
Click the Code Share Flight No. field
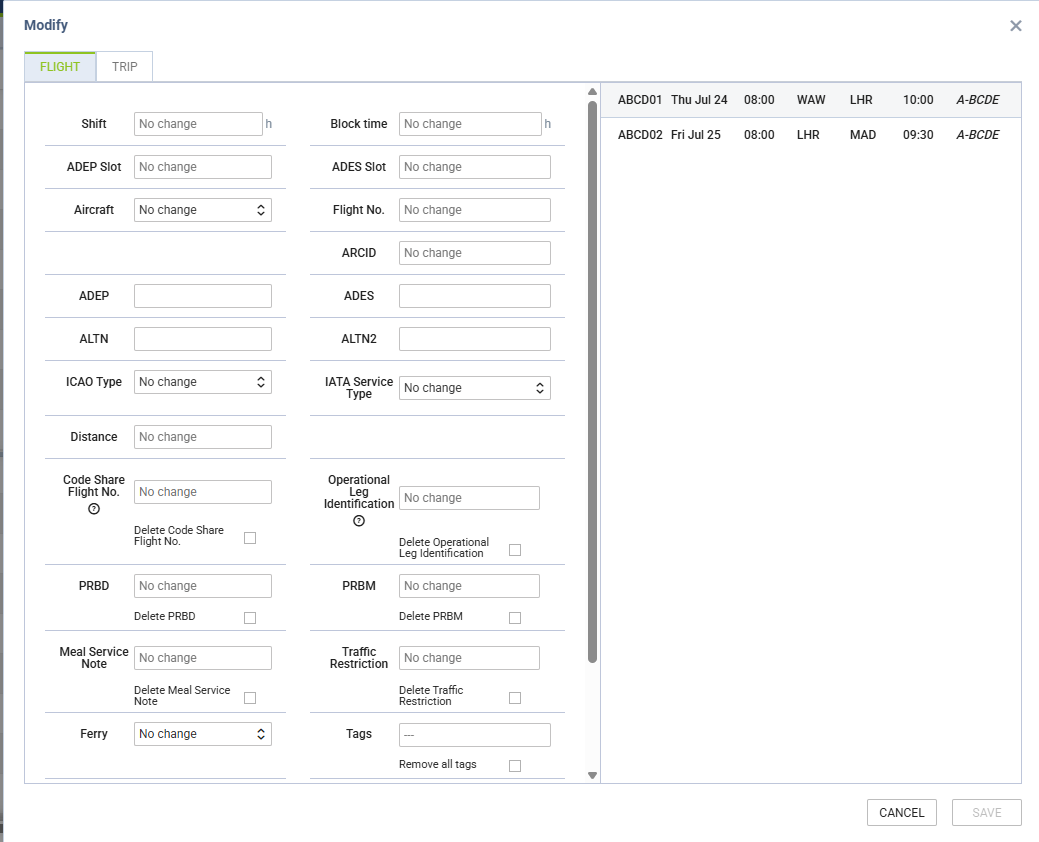(x=203, y=492)
